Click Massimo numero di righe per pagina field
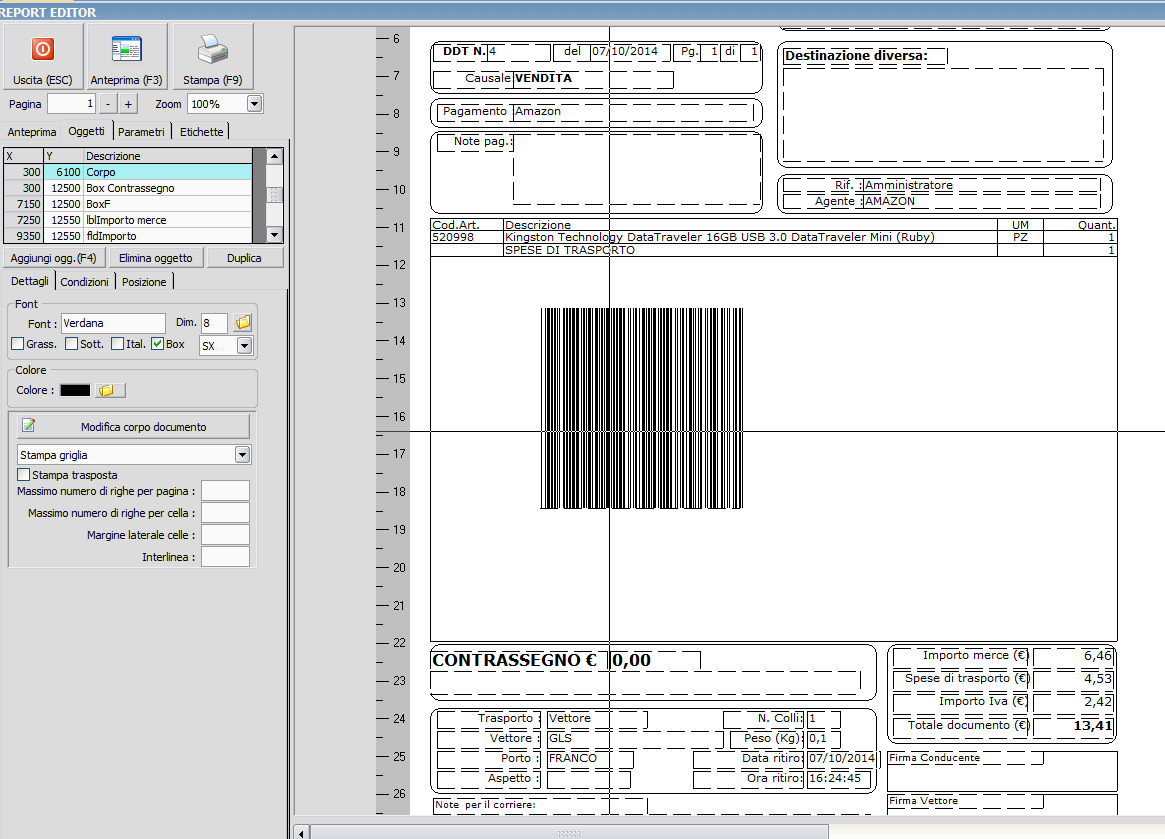The height and width of the screenshot is (839, 1165). coord(226,491)
